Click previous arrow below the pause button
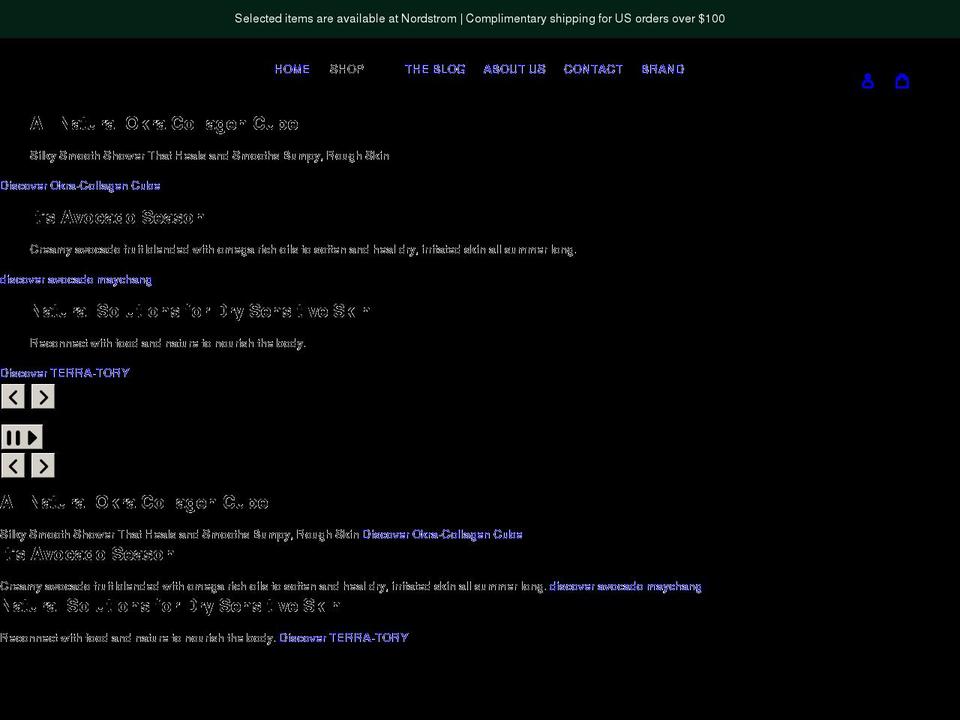960x720 pixels. pyautogui.click(x=13, y=466)
